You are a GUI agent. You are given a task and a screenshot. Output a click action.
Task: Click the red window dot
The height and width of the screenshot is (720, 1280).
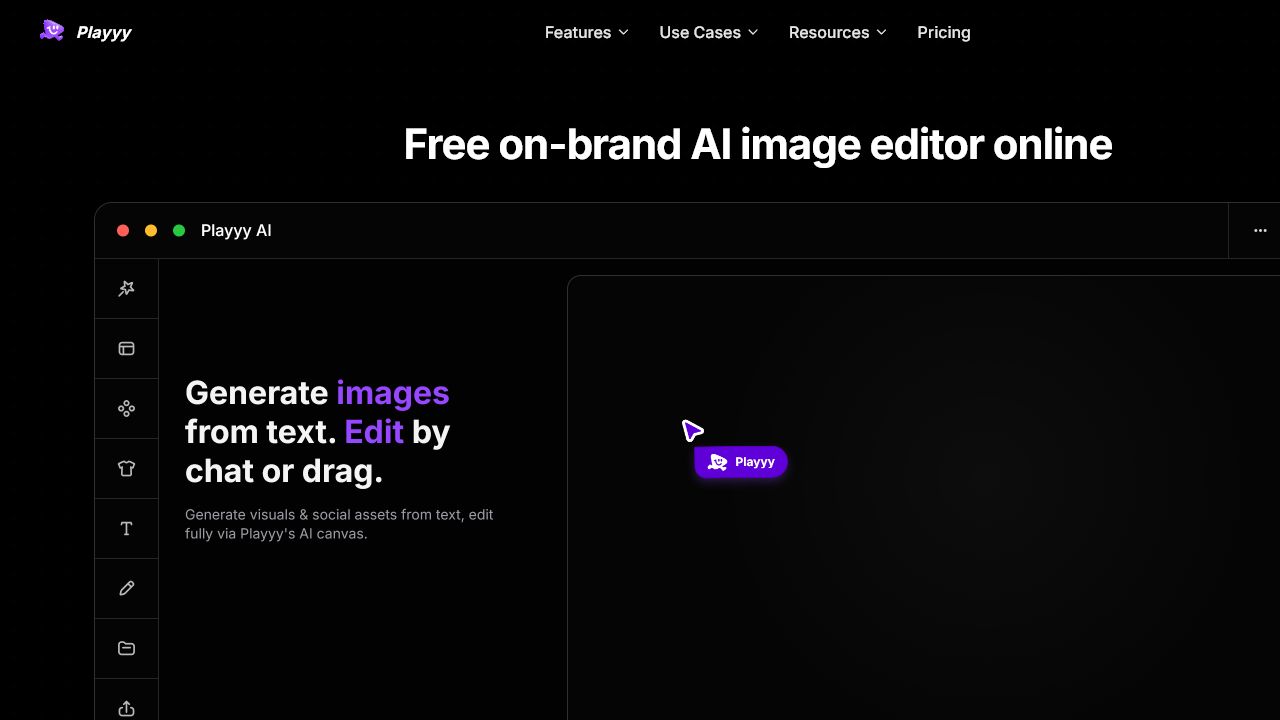(x=123, y=231)
